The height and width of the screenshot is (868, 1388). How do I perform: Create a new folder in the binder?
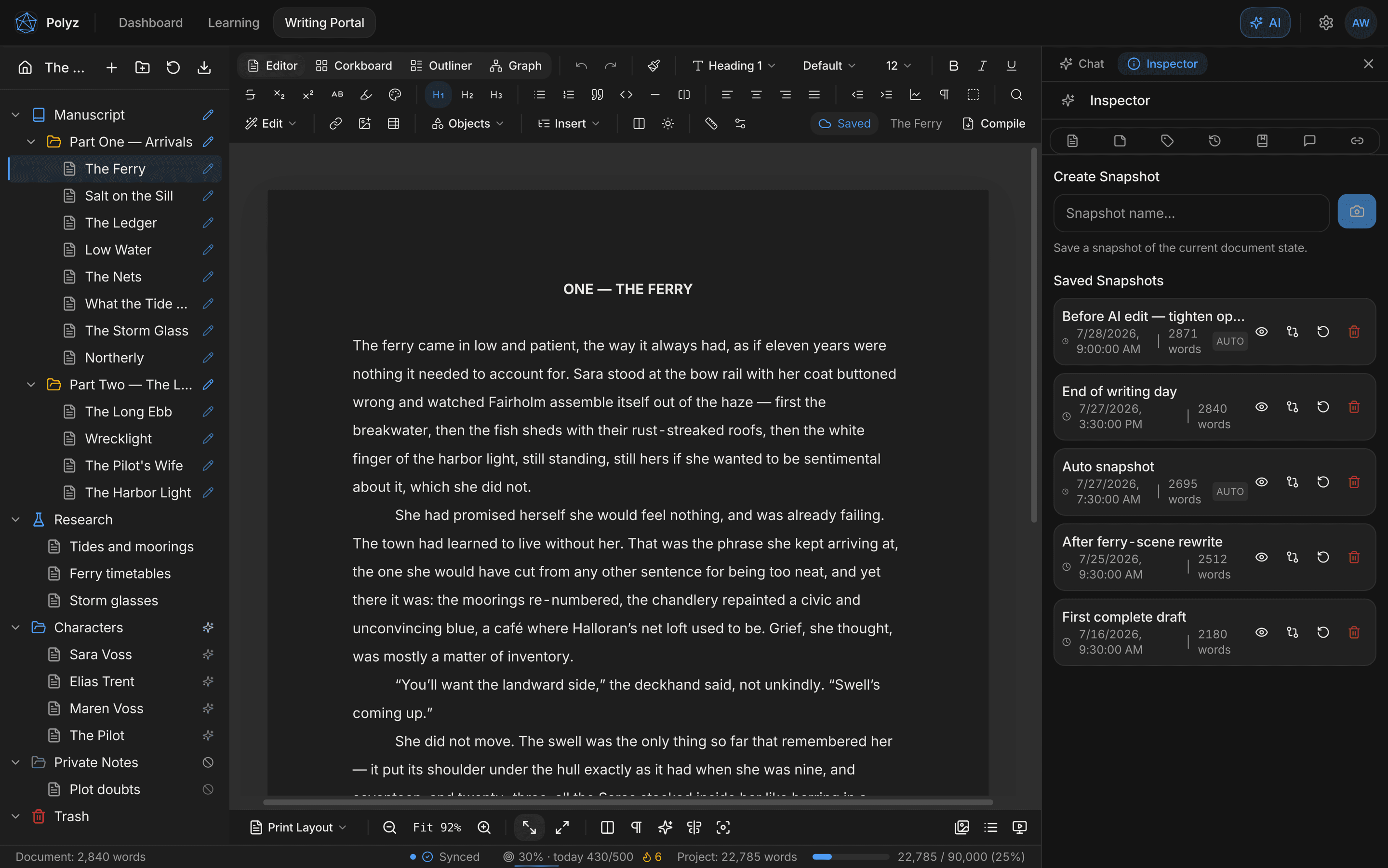tap(142, 68)
